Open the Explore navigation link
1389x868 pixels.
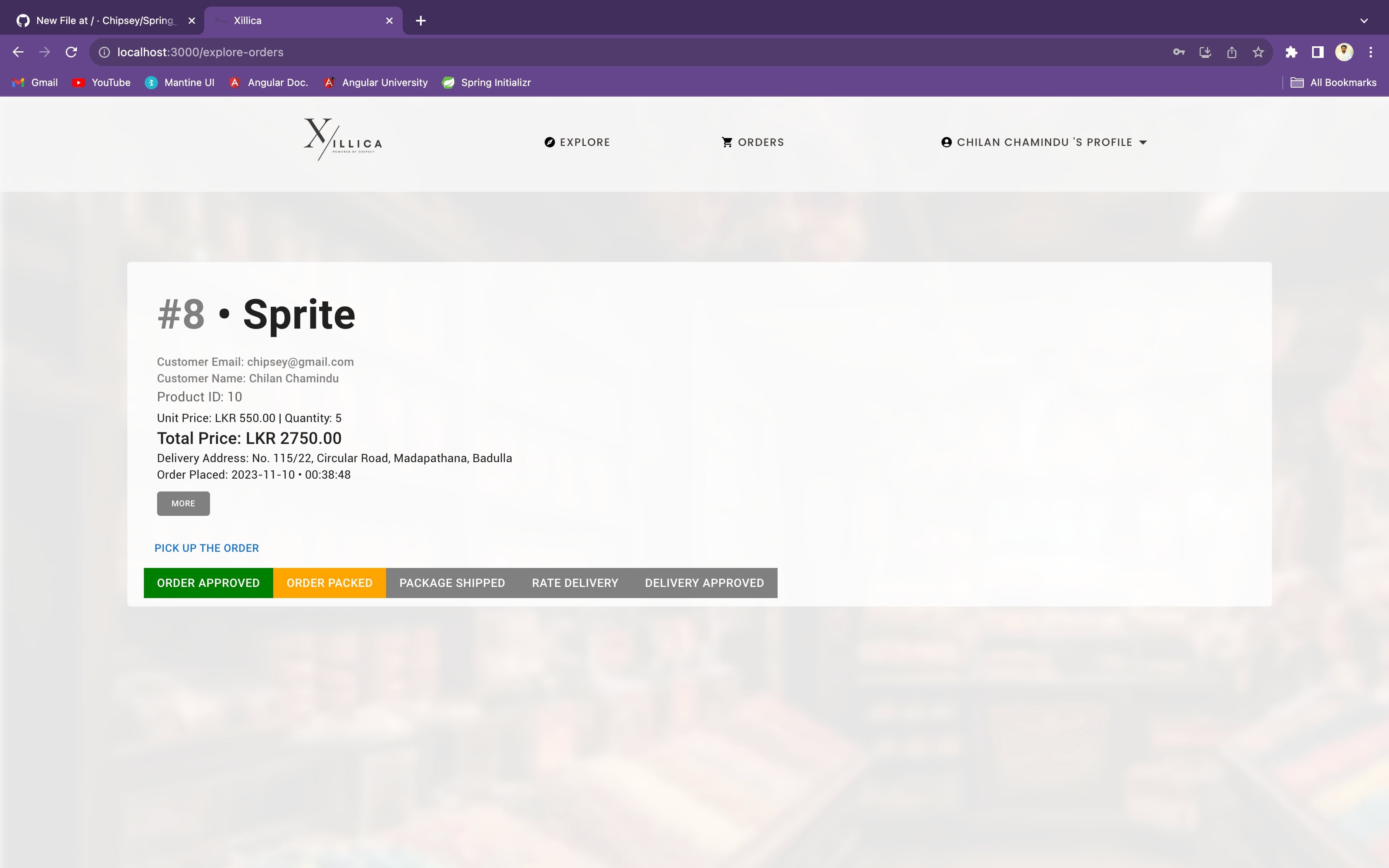click(577, 142)
